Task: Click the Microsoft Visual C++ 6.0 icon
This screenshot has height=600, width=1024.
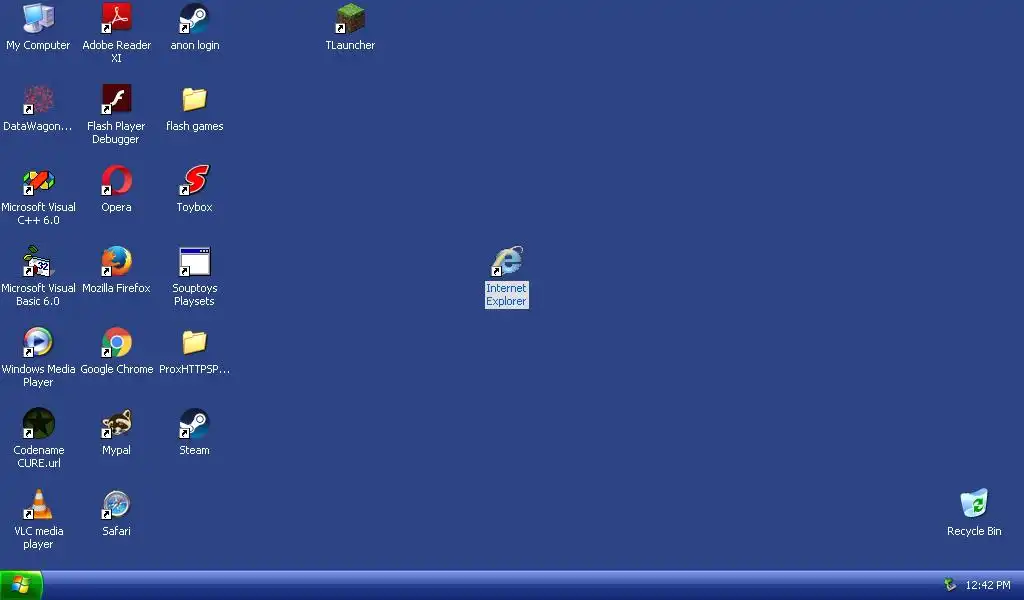Action: coord(38,180)
